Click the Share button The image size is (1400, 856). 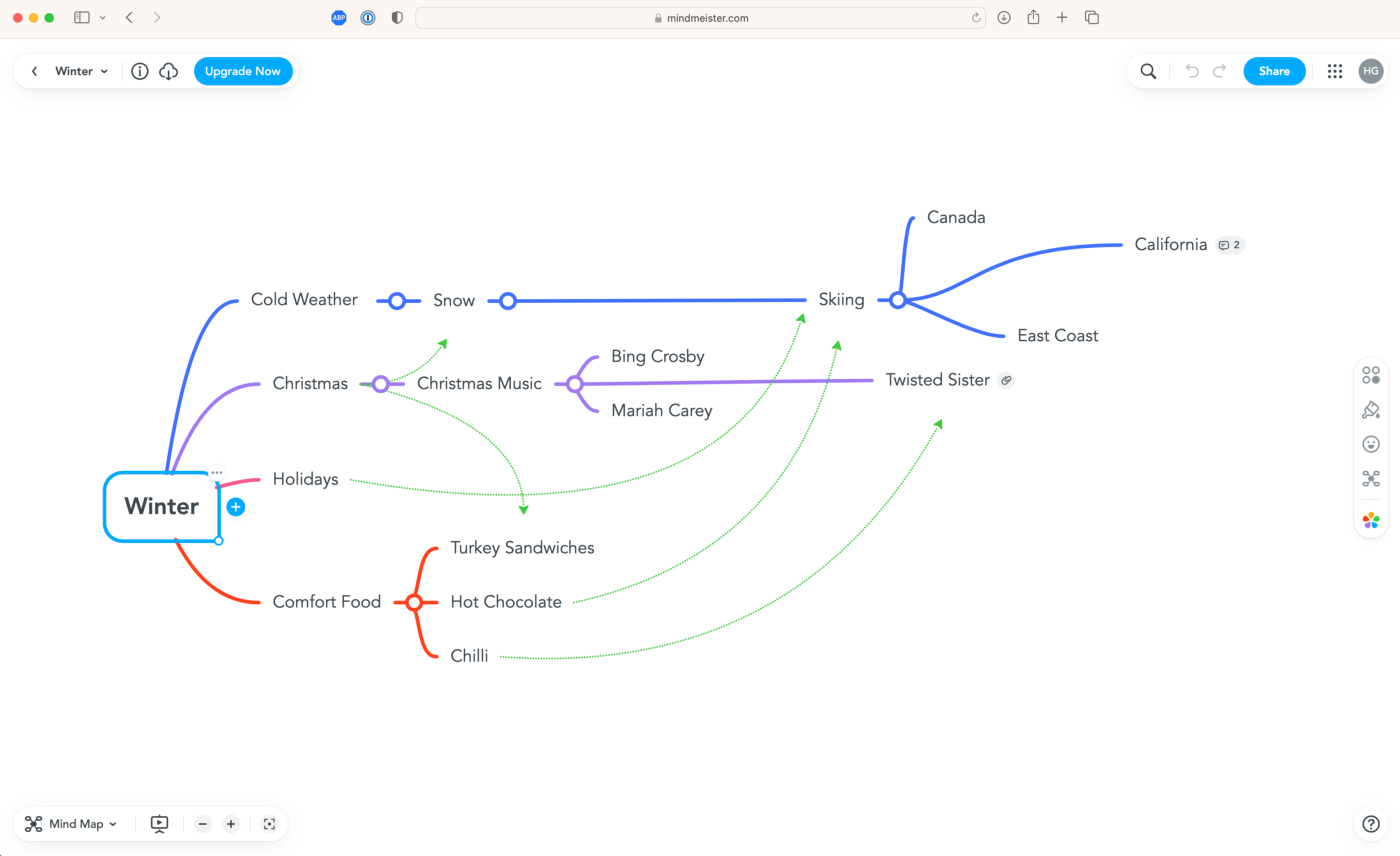coord(1274,71)
